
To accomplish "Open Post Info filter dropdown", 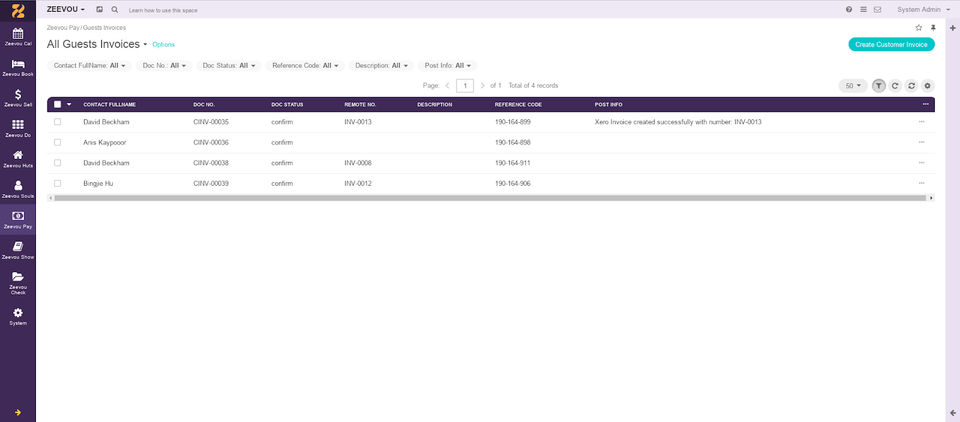I will pyautogui.click(x=448, y=66).
